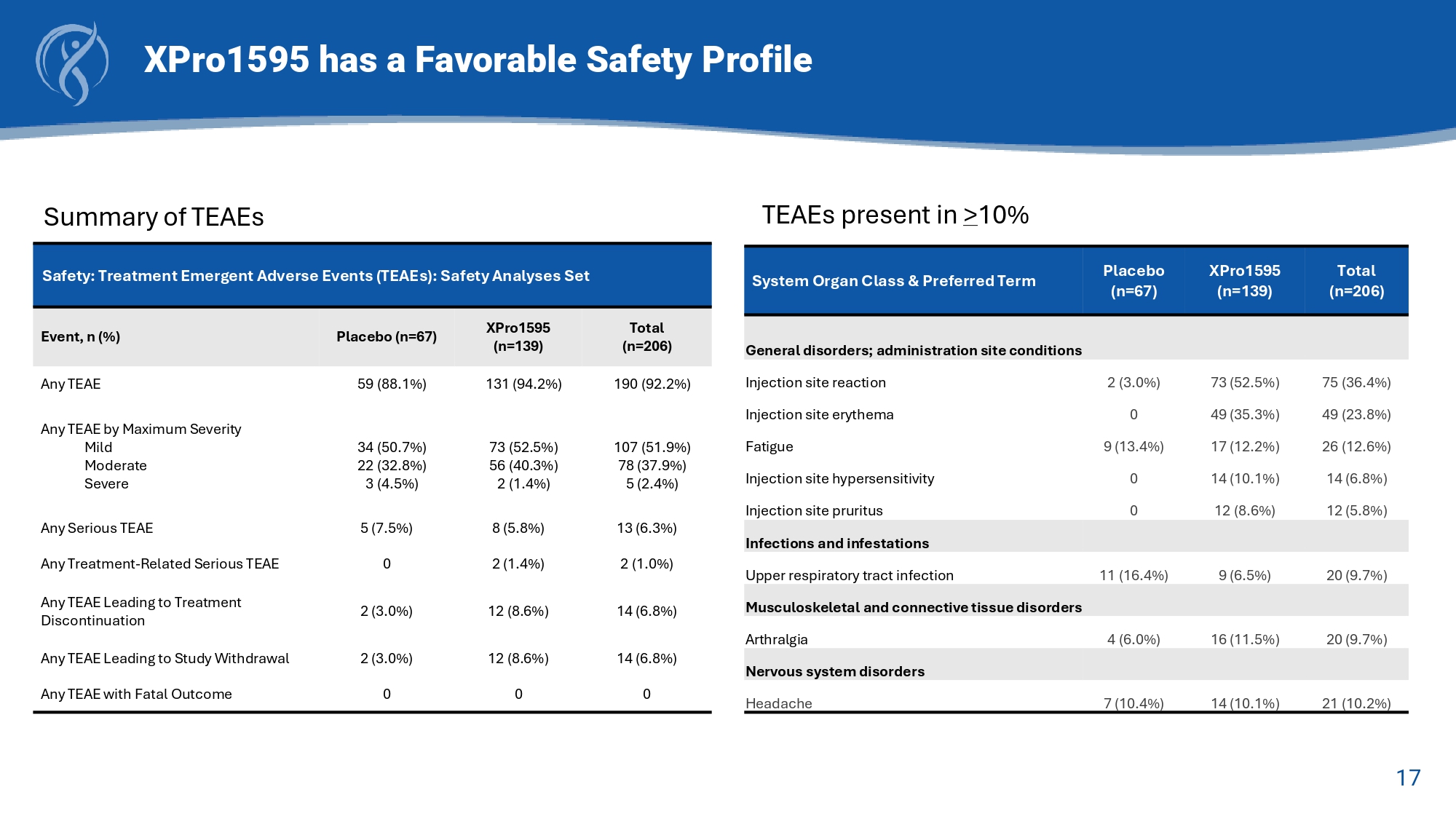Select the Summary of TEAEs heading

click(x=154, y=217)
